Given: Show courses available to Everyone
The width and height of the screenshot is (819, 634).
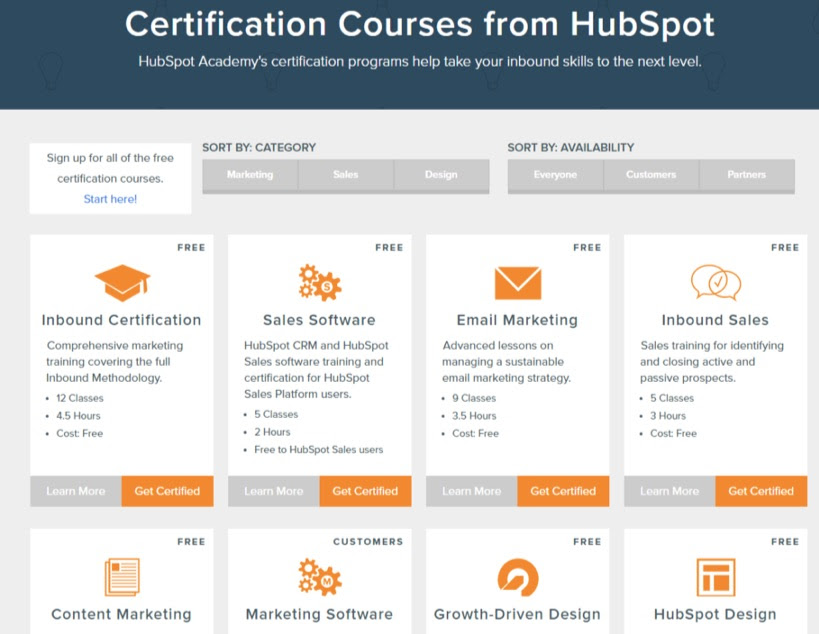Looking at the screenshot, I should 555,175.
